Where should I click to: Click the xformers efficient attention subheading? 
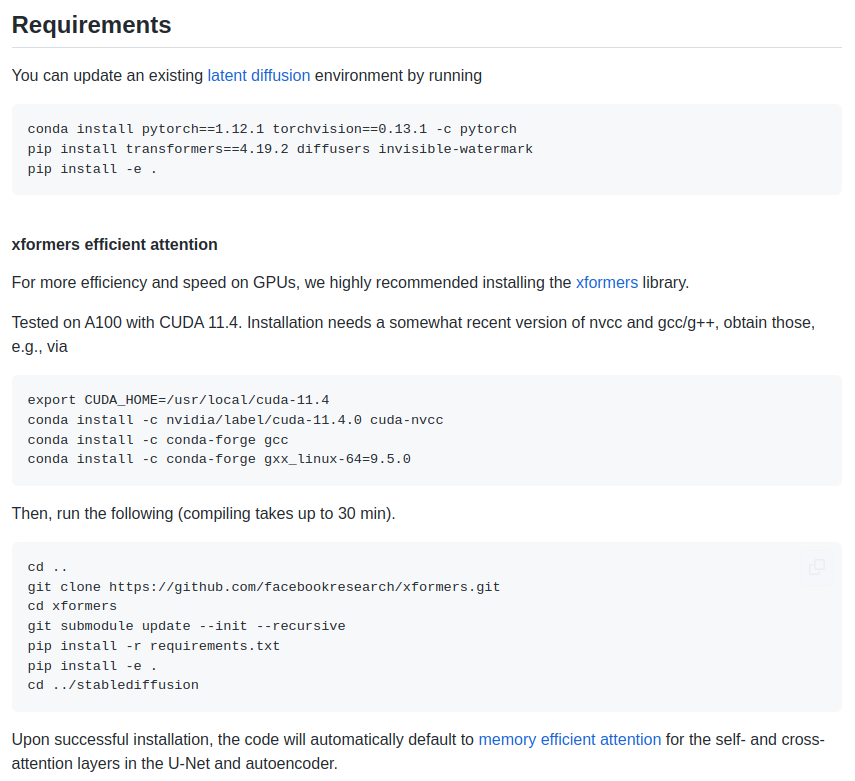115,245
